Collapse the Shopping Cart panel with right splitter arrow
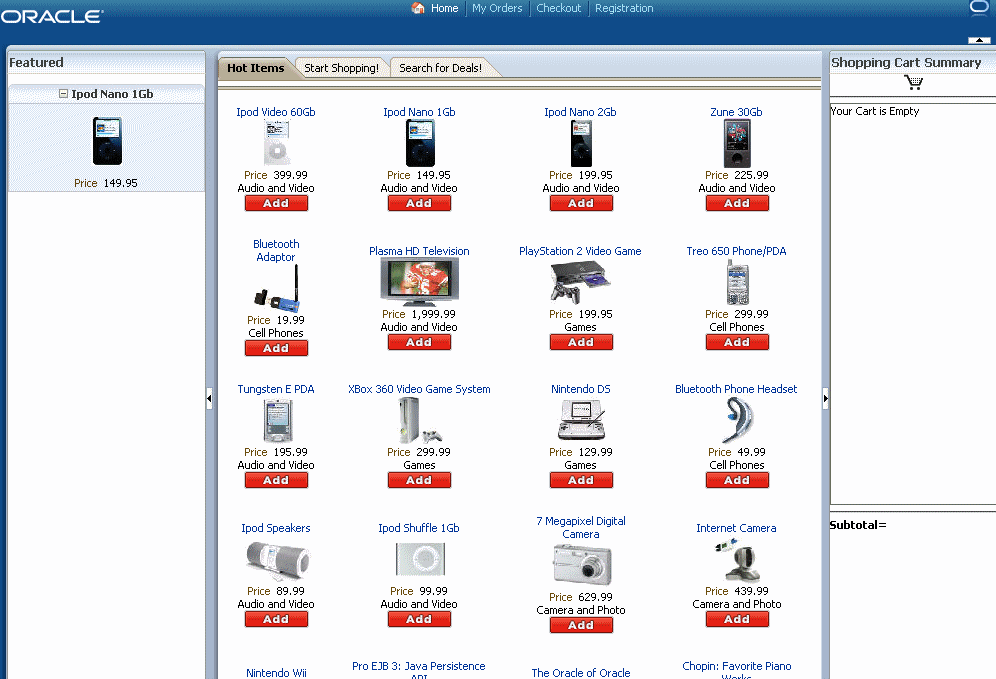 tap(825, 398)
